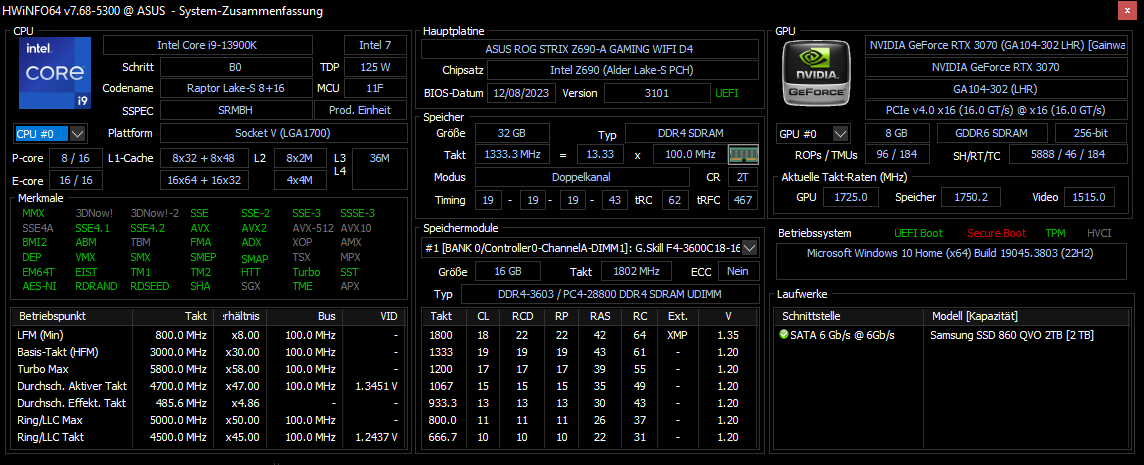Click the MCU value 11F
The height and width of the screenshot is (465, 1144).
pos(376,88)
